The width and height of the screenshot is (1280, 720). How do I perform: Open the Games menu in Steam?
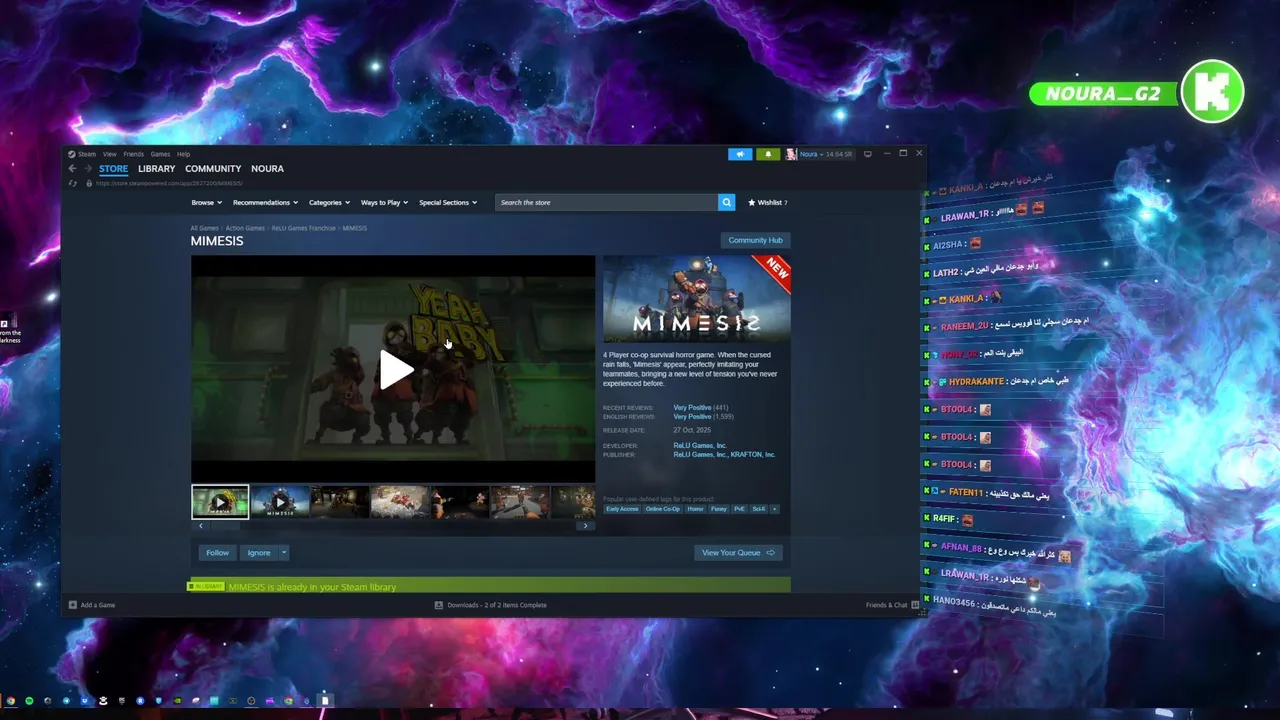tap(161, 154)
